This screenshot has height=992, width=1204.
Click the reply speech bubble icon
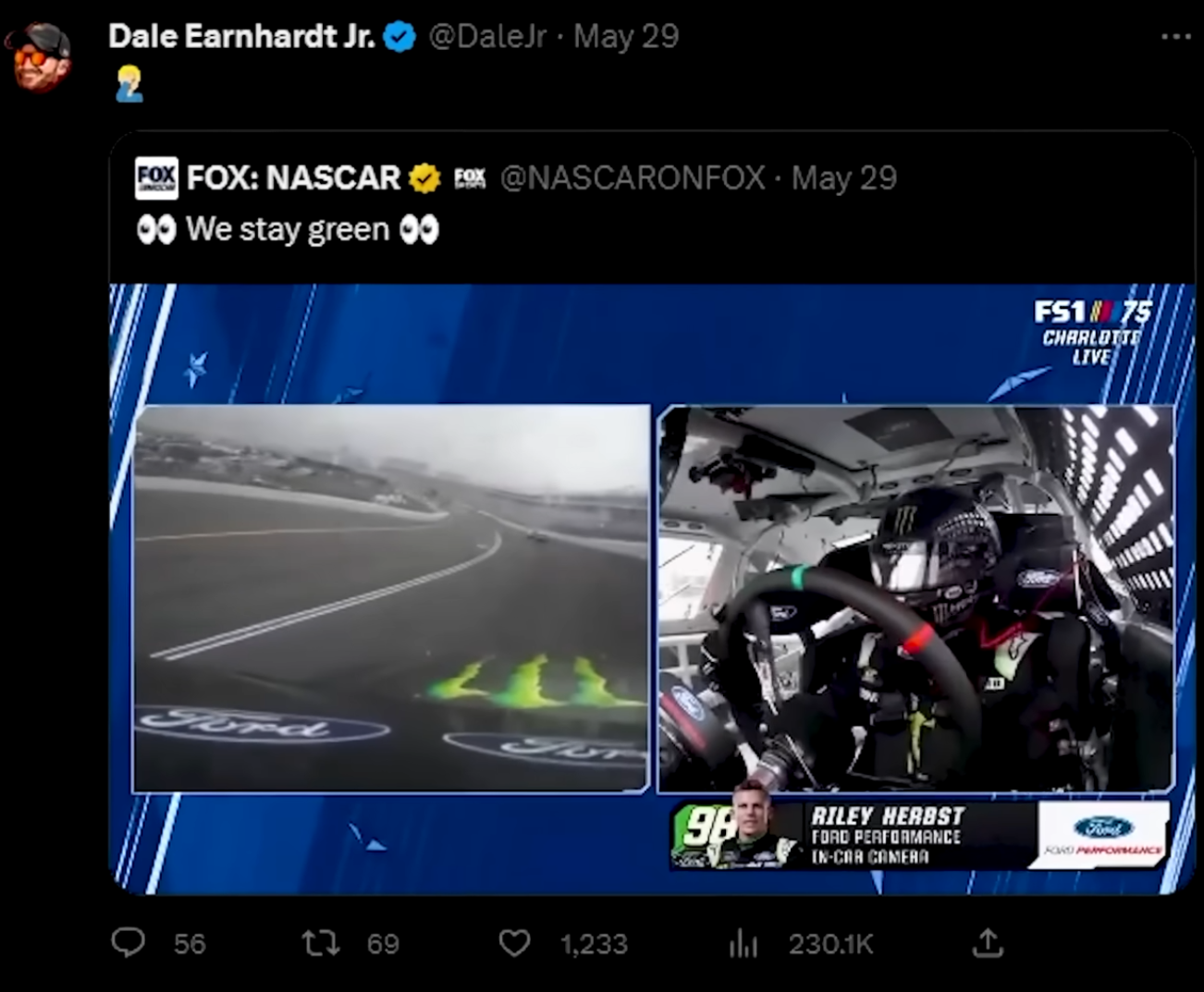pos(128,942)
